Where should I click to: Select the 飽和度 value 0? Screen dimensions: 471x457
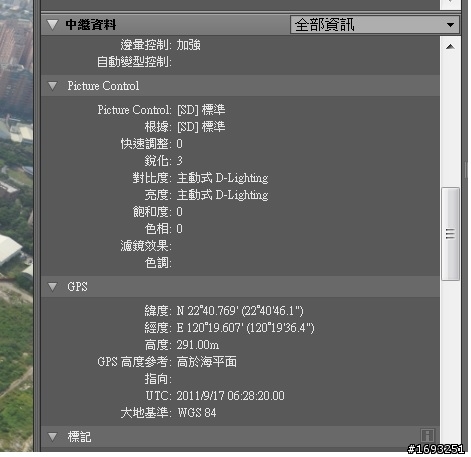pos(180,212)
